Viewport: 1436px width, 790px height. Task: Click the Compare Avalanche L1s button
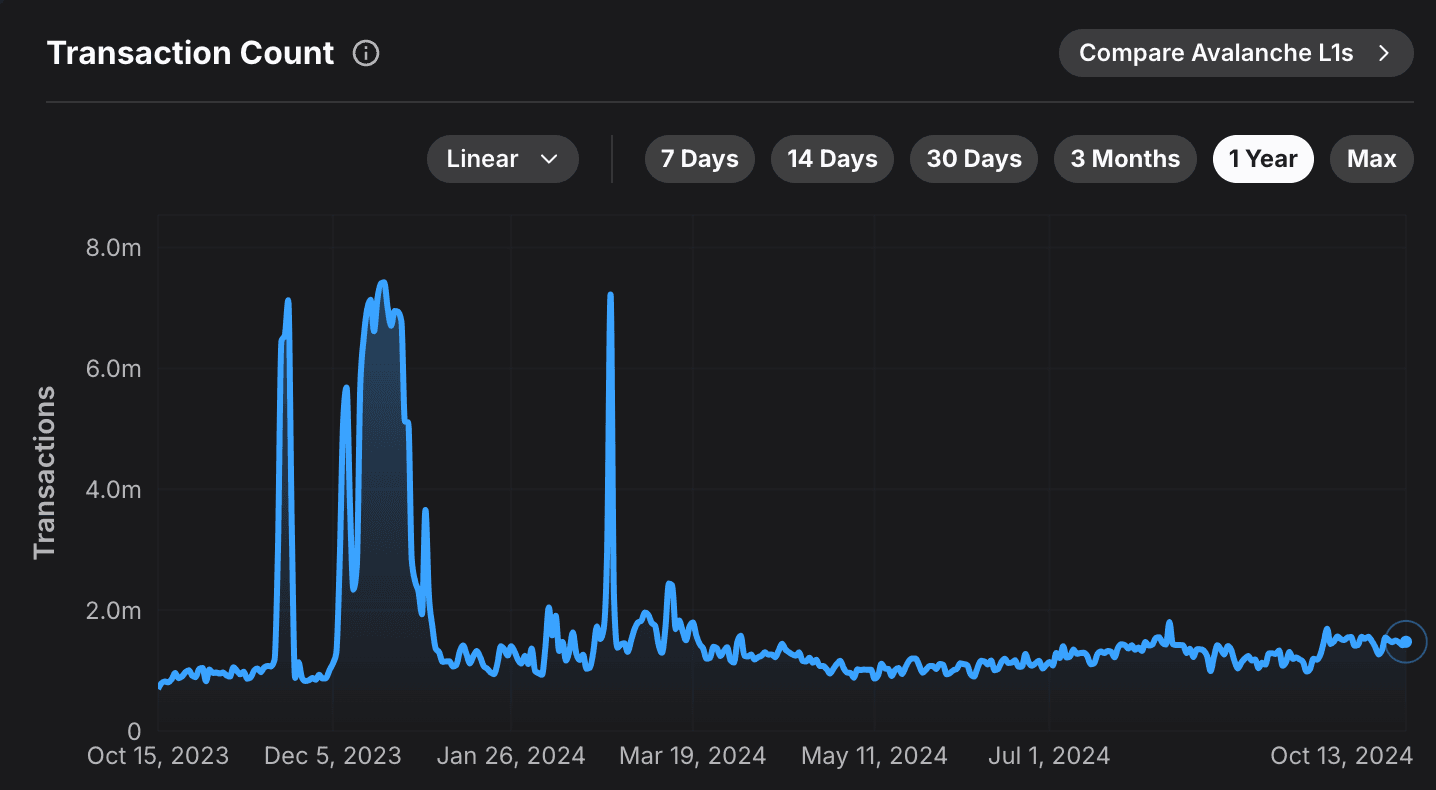point(1235,53)
